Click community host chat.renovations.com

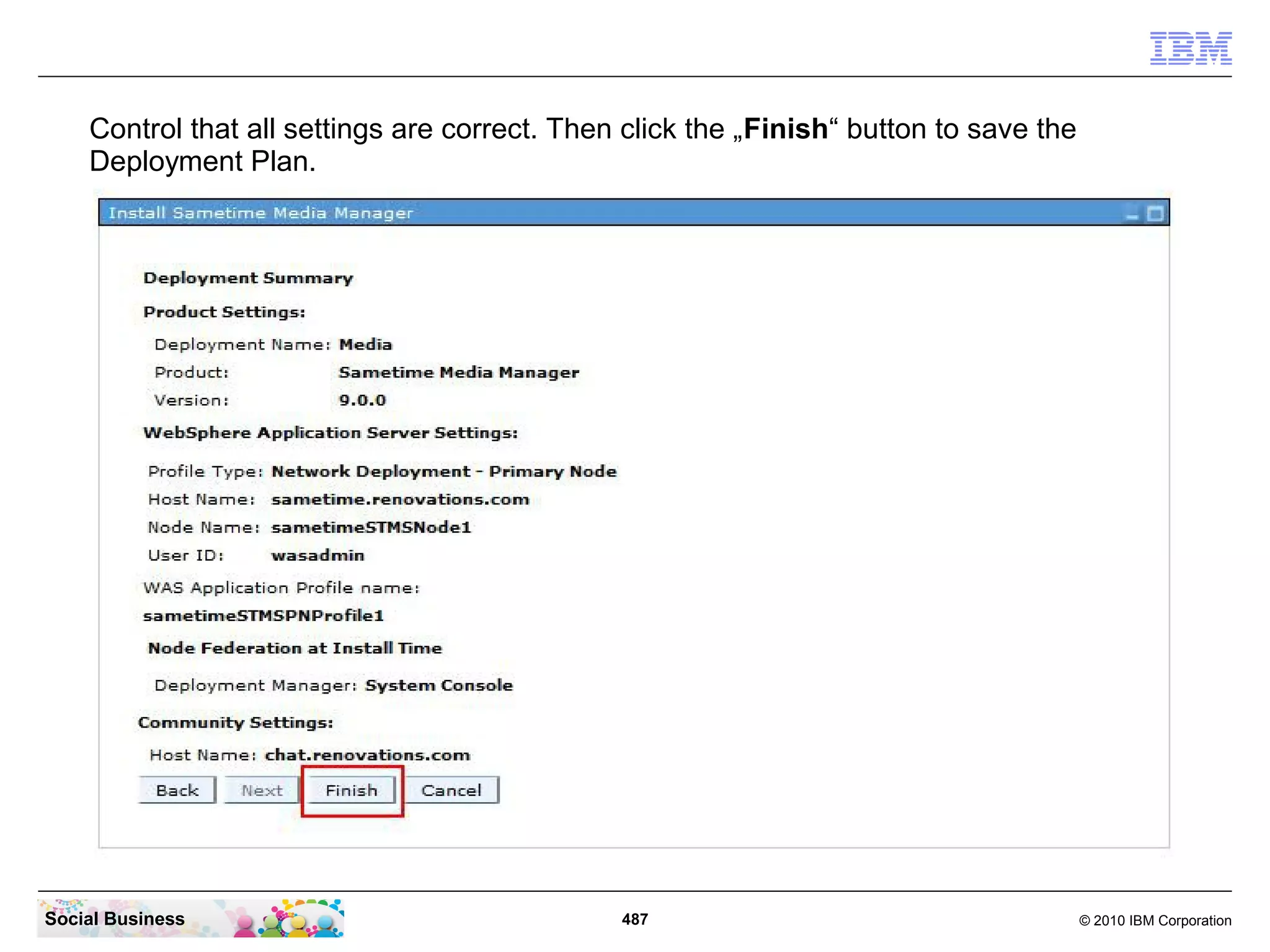click(368, 755)
